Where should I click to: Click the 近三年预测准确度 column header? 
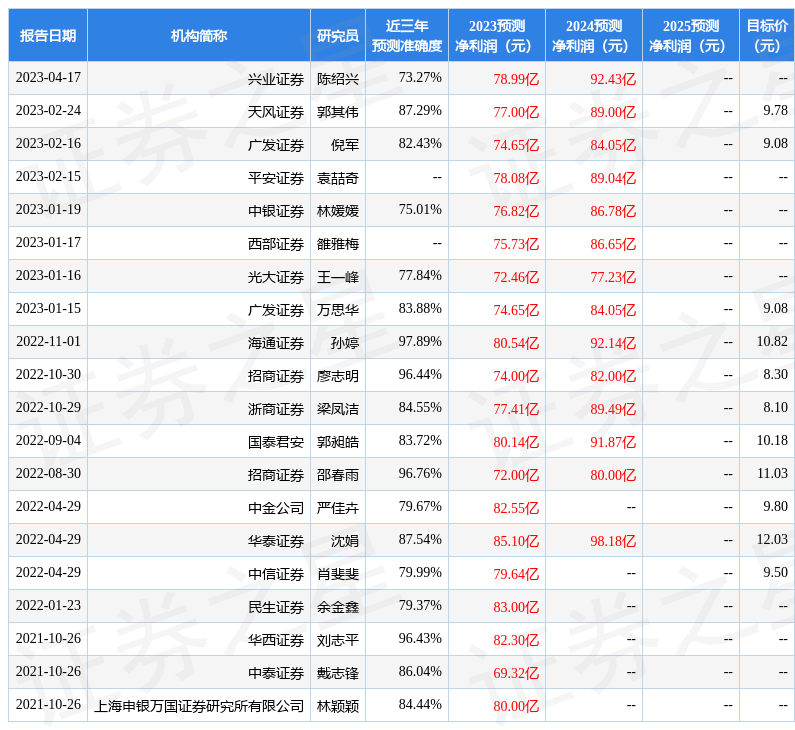click(407, 35)
